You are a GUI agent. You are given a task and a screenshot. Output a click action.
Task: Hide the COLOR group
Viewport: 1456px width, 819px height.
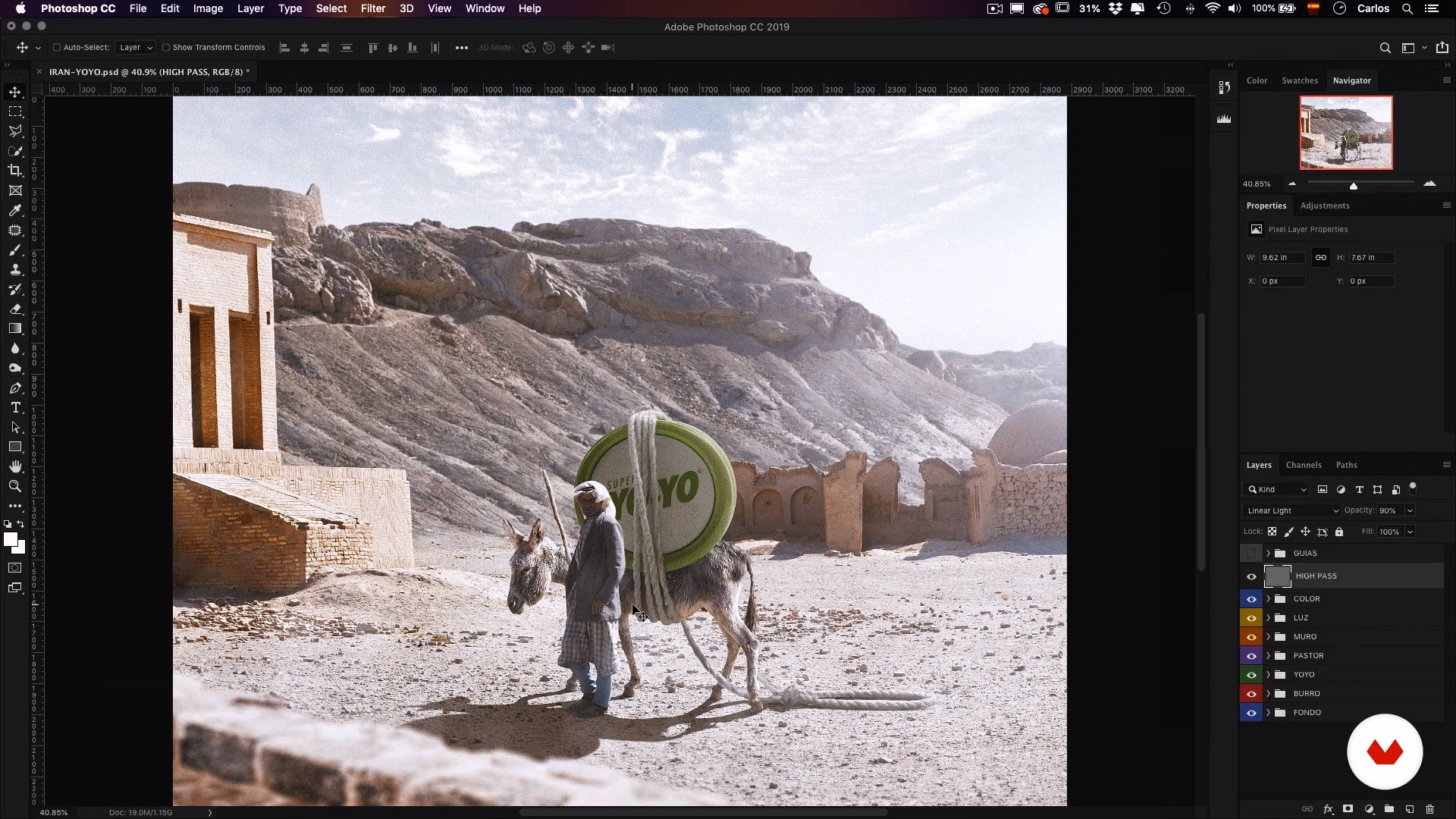point(1251,599)
